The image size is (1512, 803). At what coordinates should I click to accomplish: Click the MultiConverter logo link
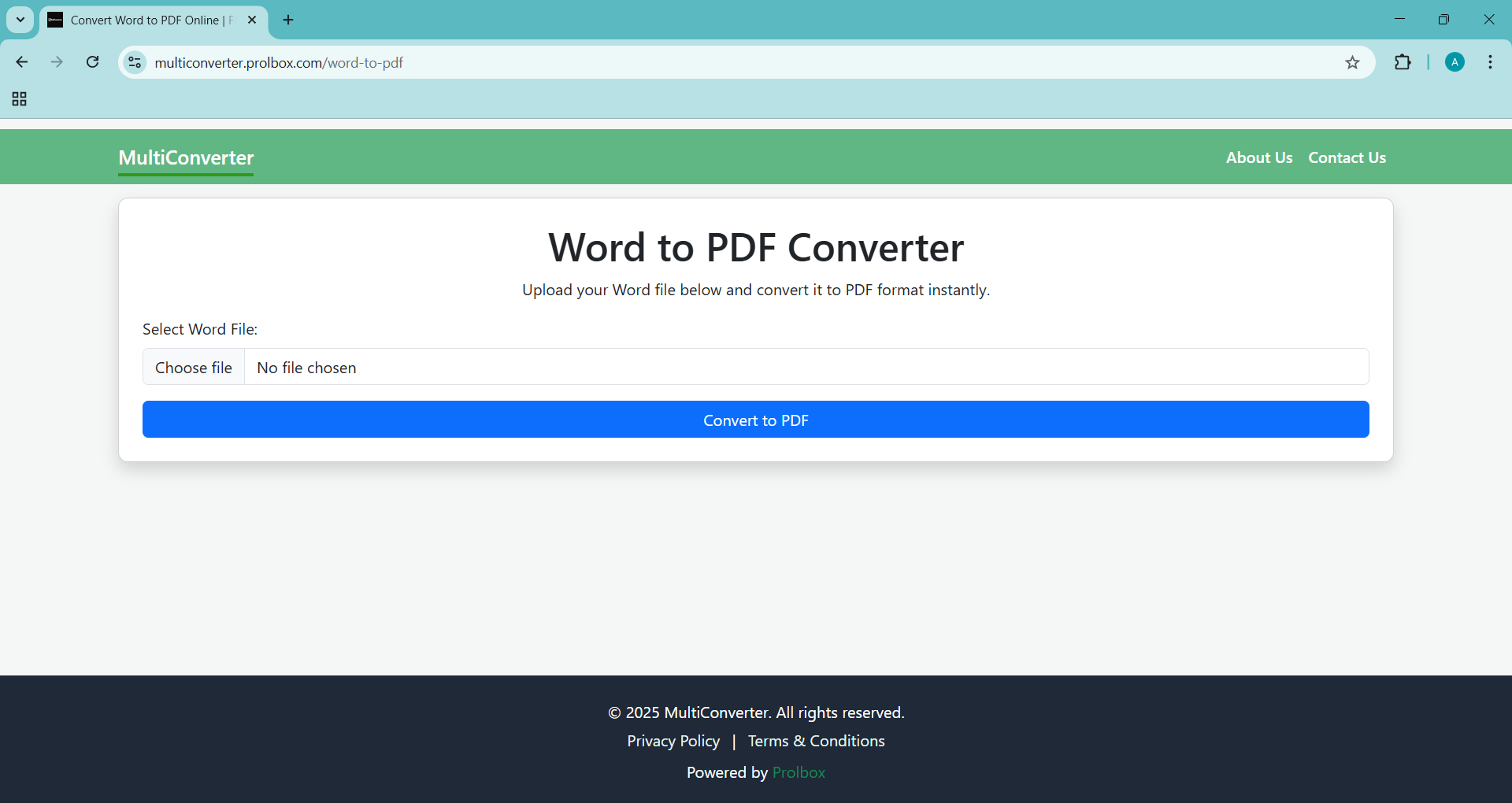[x=186, y=157]
